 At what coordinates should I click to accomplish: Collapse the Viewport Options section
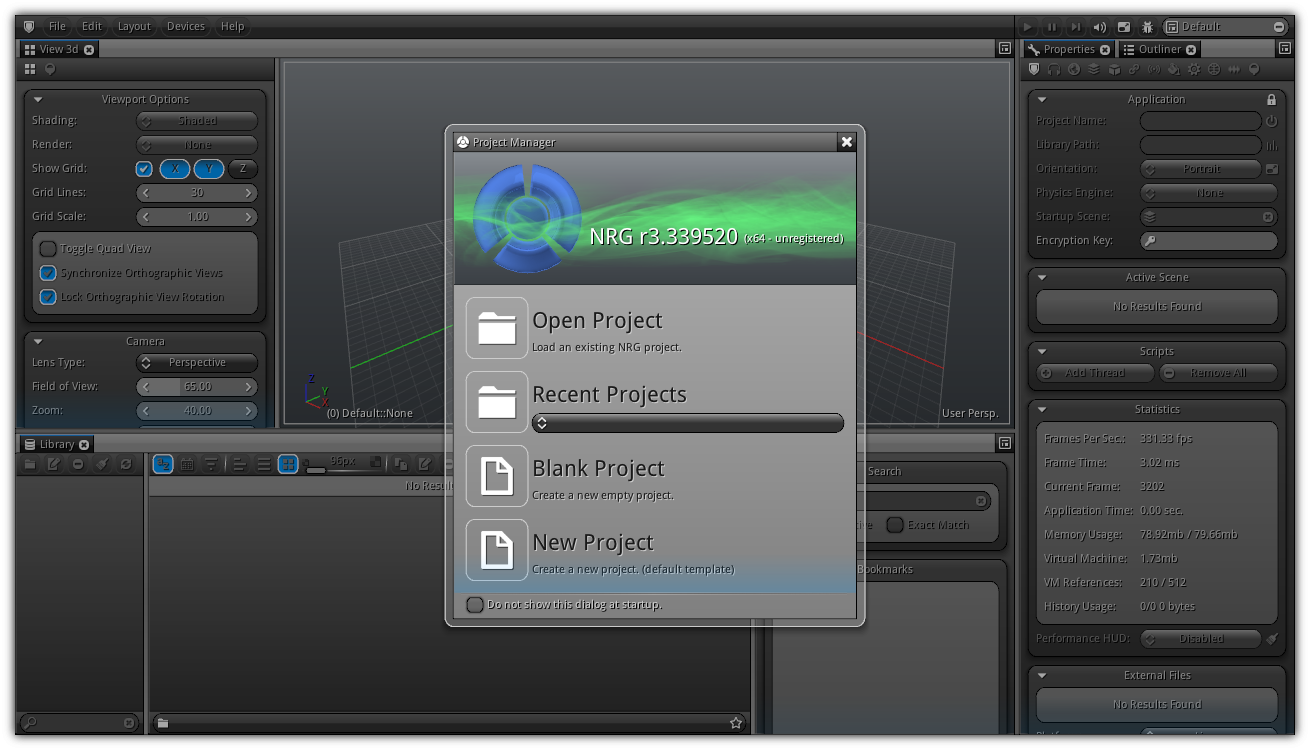(38, 99)
